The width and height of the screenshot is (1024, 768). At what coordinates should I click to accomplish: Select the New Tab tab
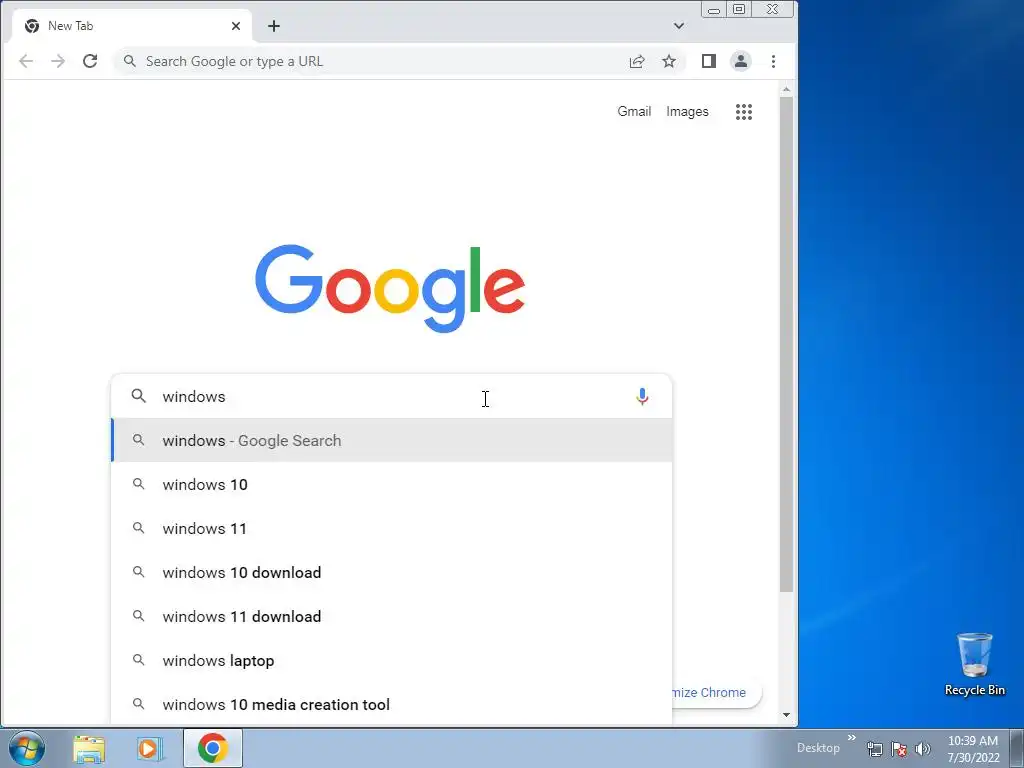[x=131, y=26]
